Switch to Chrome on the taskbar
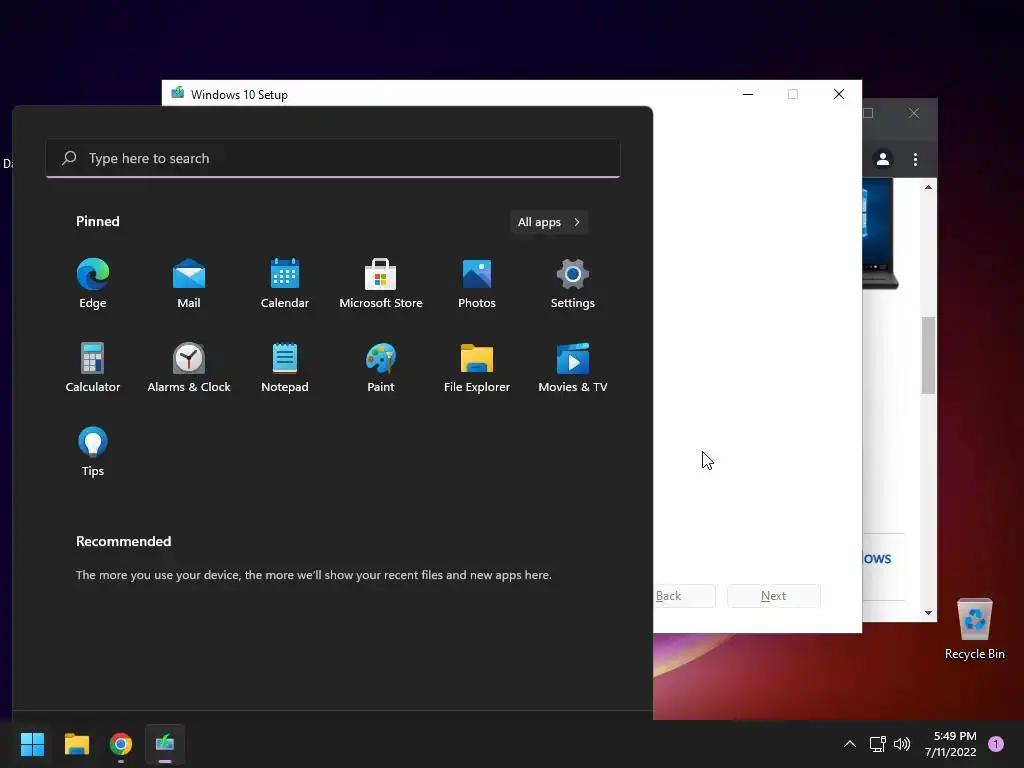The height and width of the screenshot is (768, 1024). [x=121, y=744]
